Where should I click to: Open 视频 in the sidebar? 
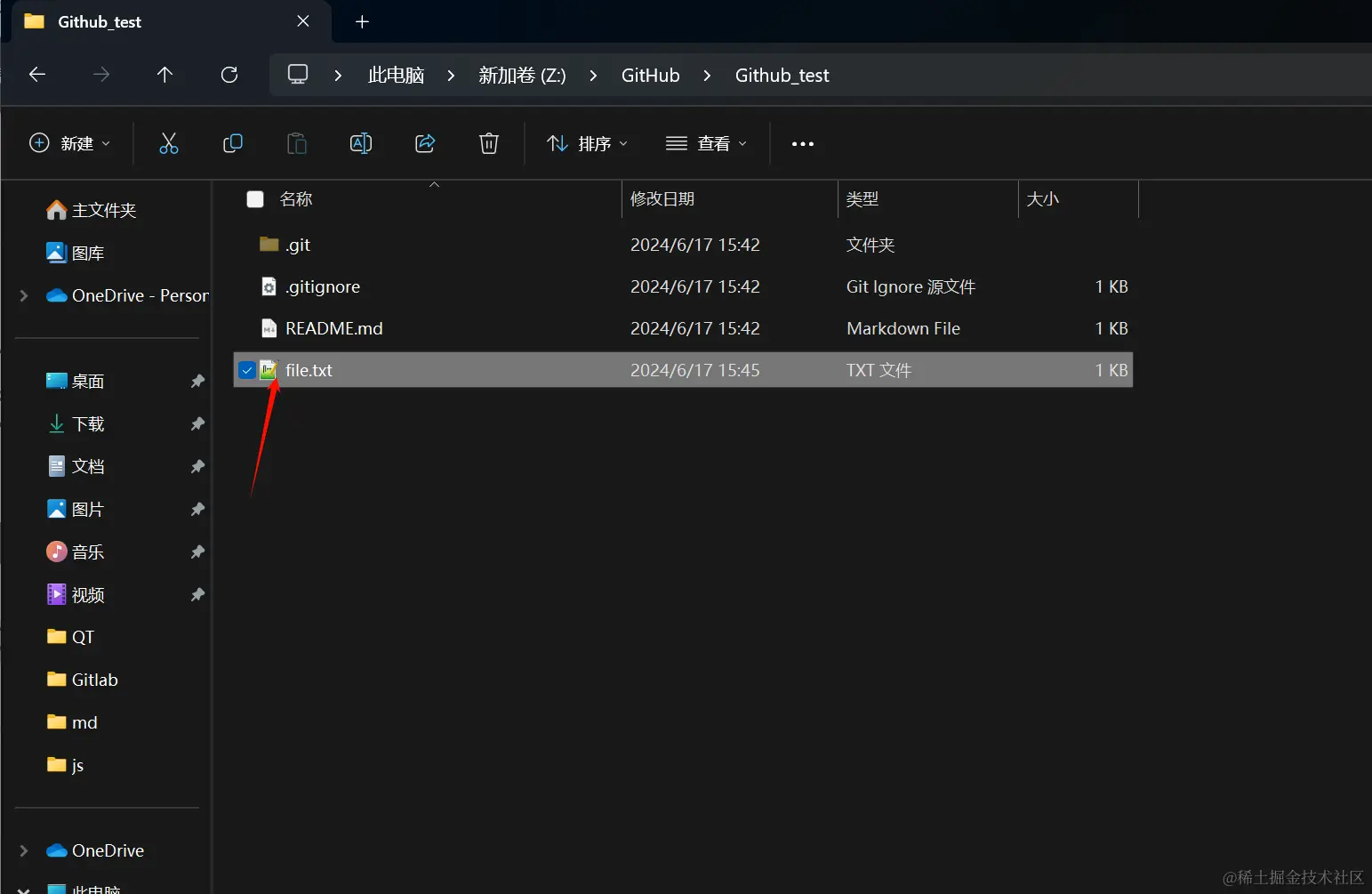tap(76, 594)
